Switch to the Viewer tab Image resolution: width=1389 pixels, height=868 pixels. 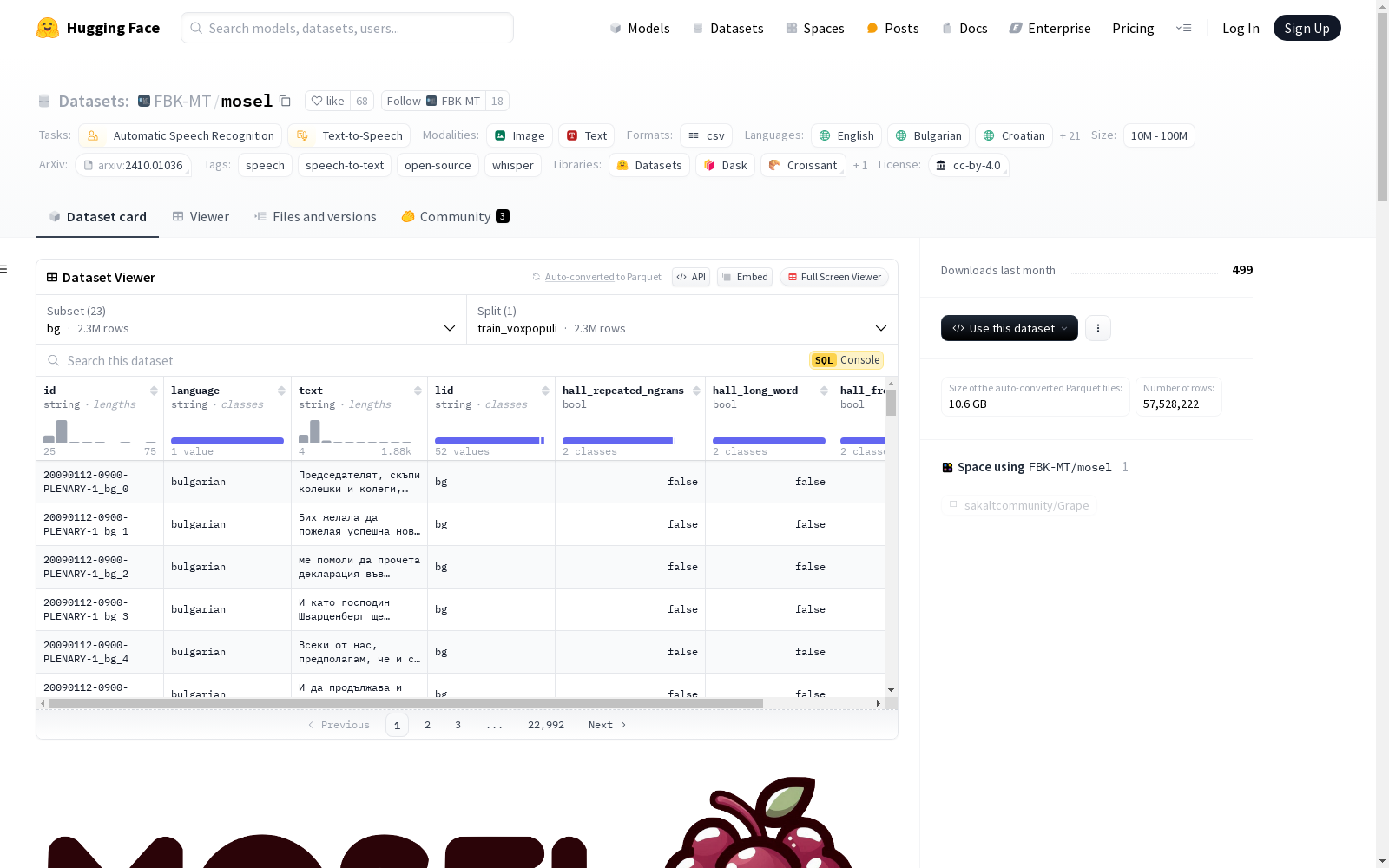pyautogui.click(x=201, y=216)
